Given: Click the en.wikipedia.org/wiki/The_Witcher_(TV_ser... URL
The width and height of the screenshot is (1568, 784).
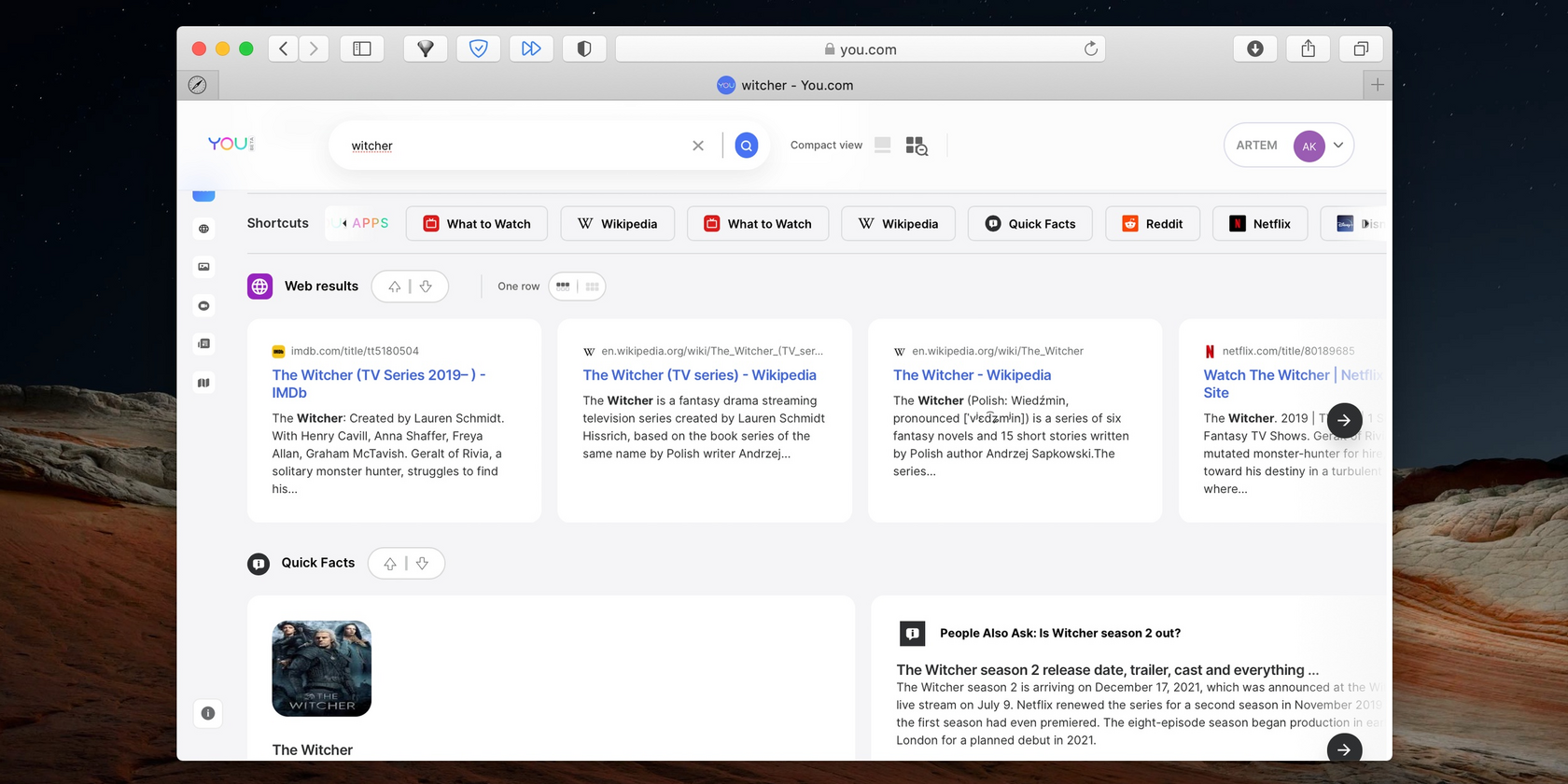Looking at the screenshot, I should [712, 351].
